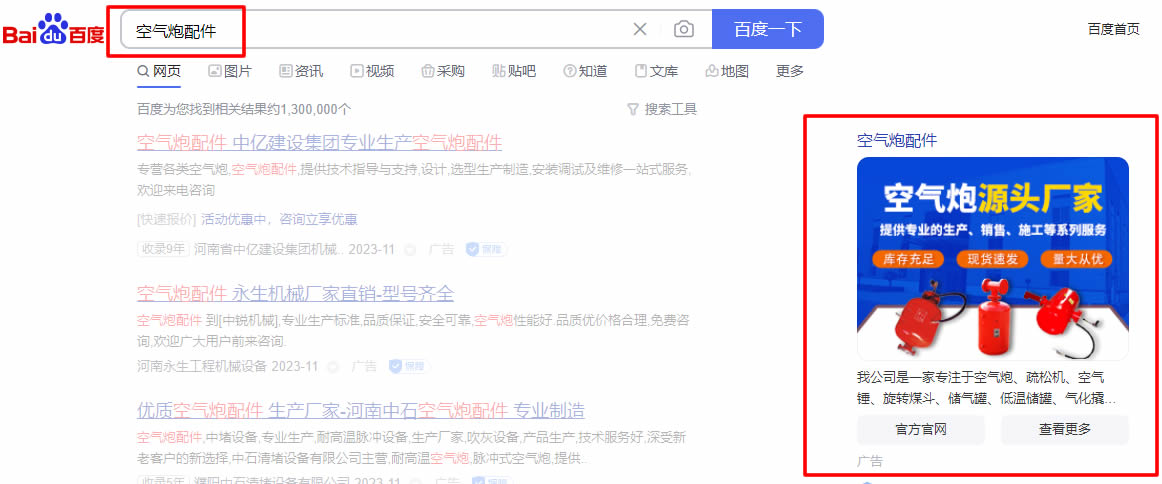Screen dimensions: 1162x484
Task: Expand the 更多 menu
Action: tap(790, 71)
